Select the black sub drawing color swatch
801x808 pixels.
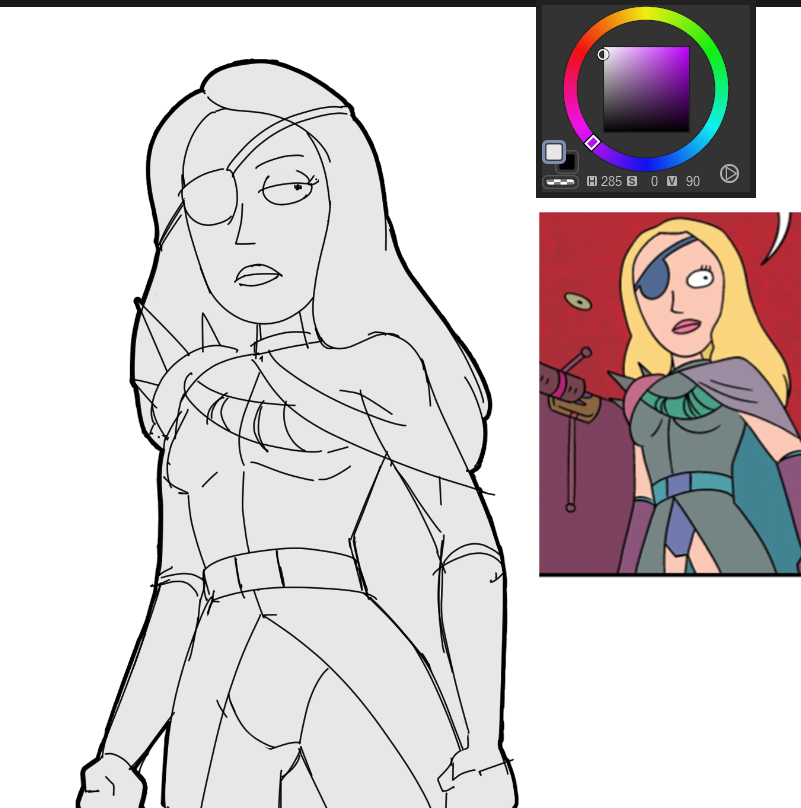click(570, 164)
